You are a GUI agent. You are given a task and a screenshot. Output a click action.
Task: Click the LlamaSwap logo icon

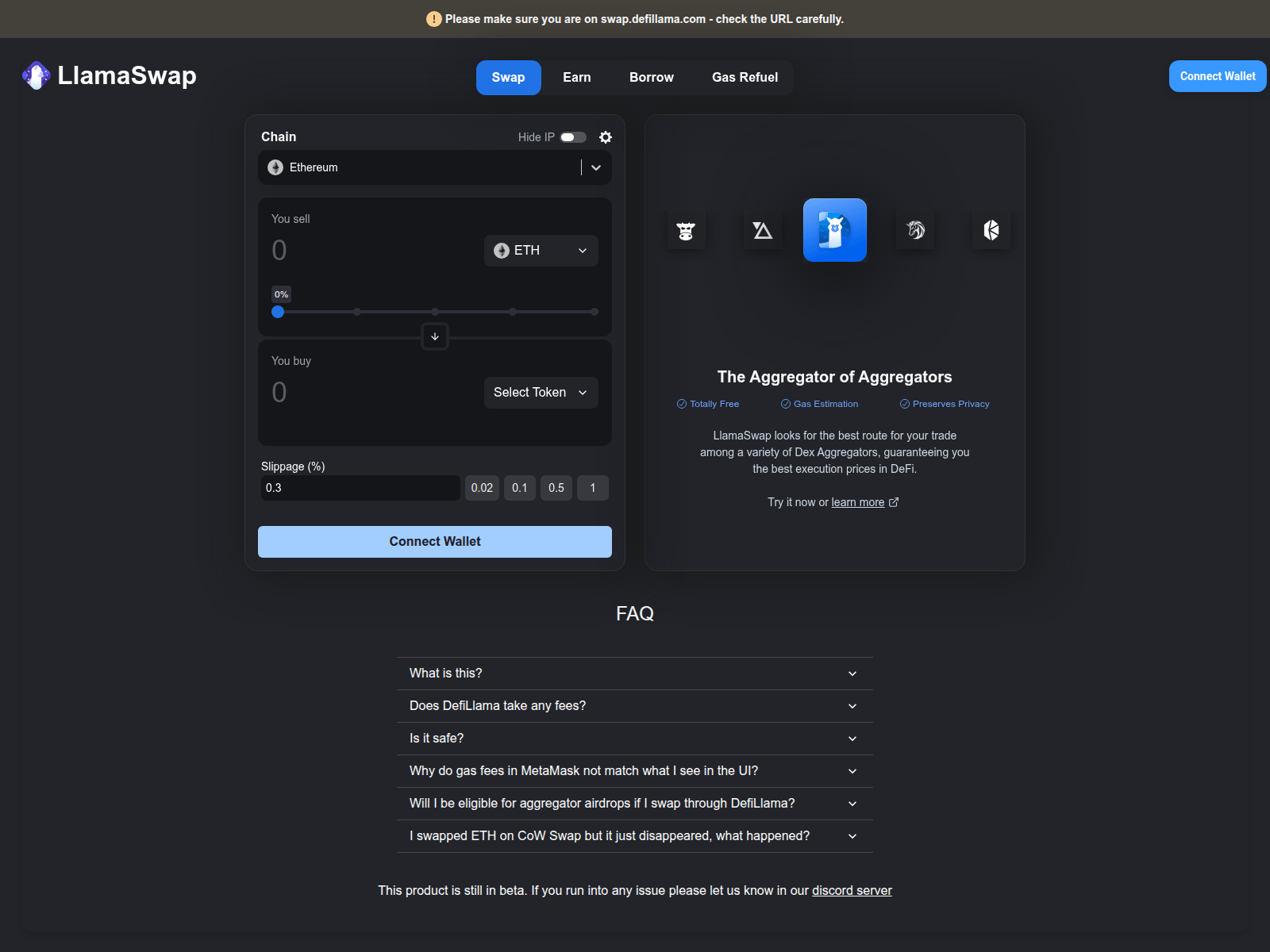pos(37,75)
